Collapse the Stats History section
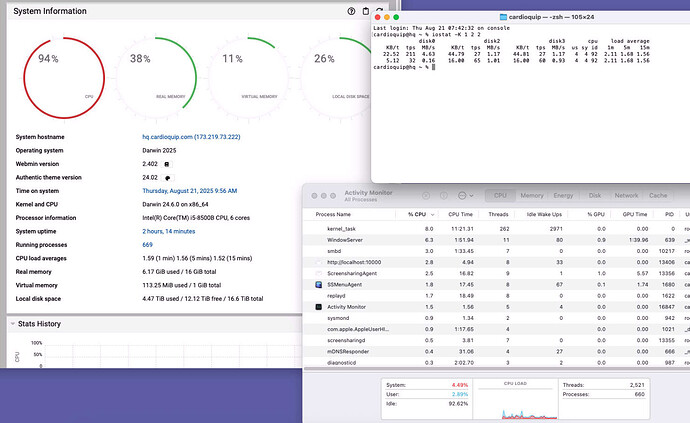 (13, 324)
